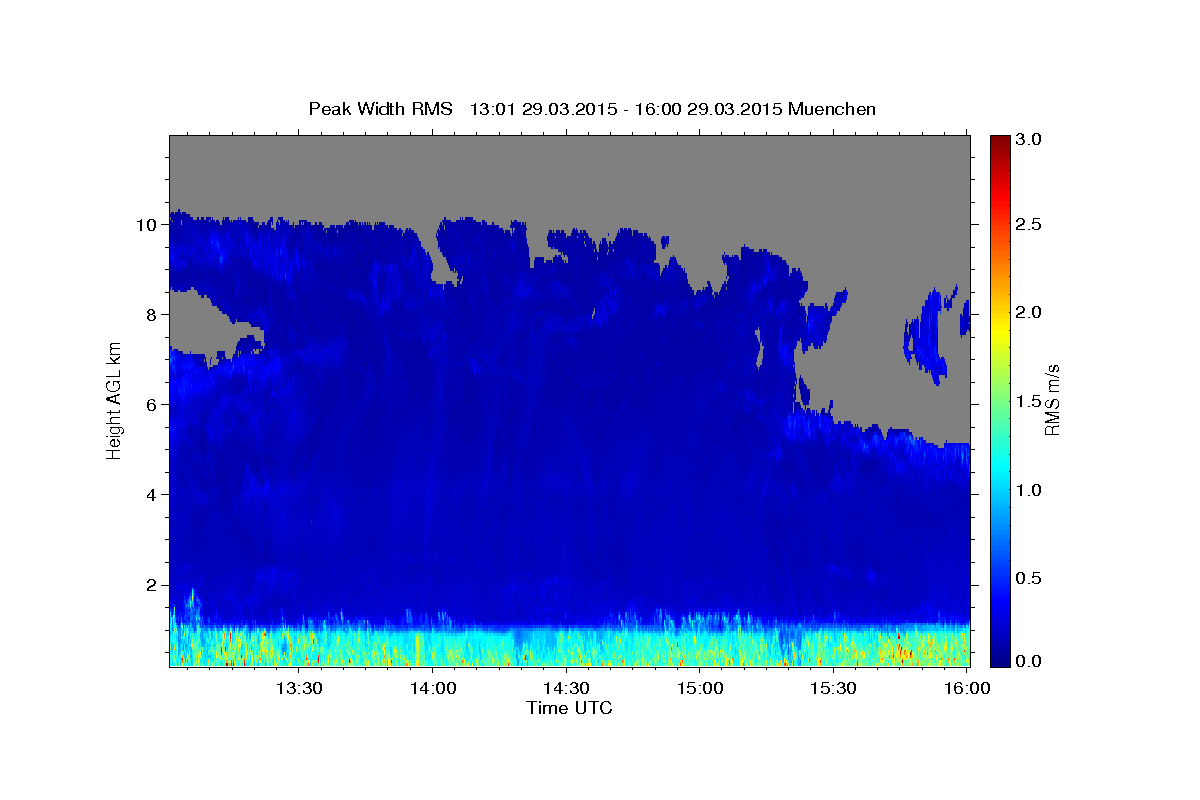This screenshot has width=1200, height=800.
Task: Click the 'RMS m/s' colorbar label
Action: pyautogui.click(x=1052, y=400)
